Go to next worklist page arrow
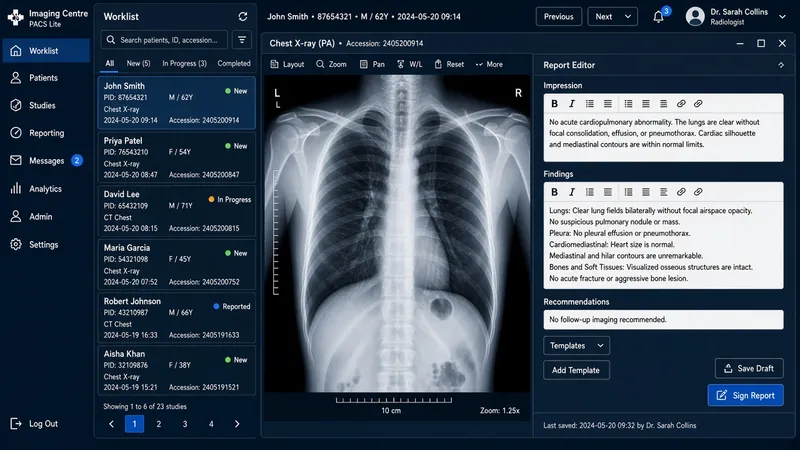800x450 pixels. [x=237, y=424]
